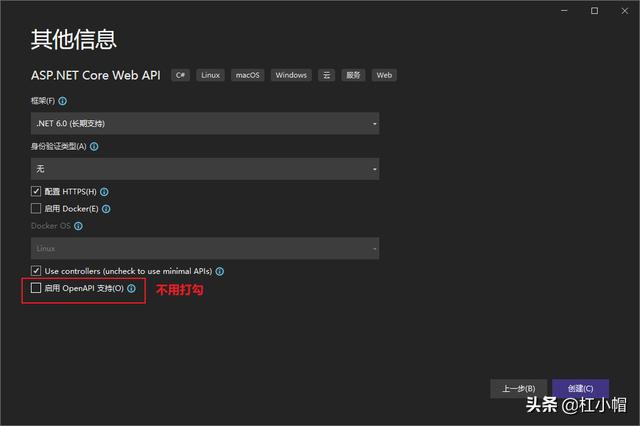640x426 pixels.
Task: Open the disabled Docker OS Linux dropdown
Action: (205, 248)
